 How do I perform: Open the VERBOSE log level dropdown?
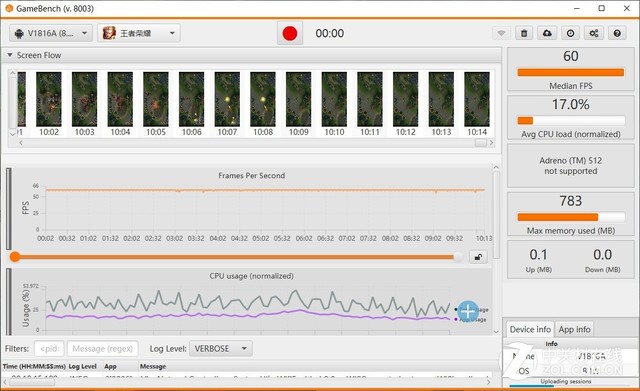click(221, 349)
